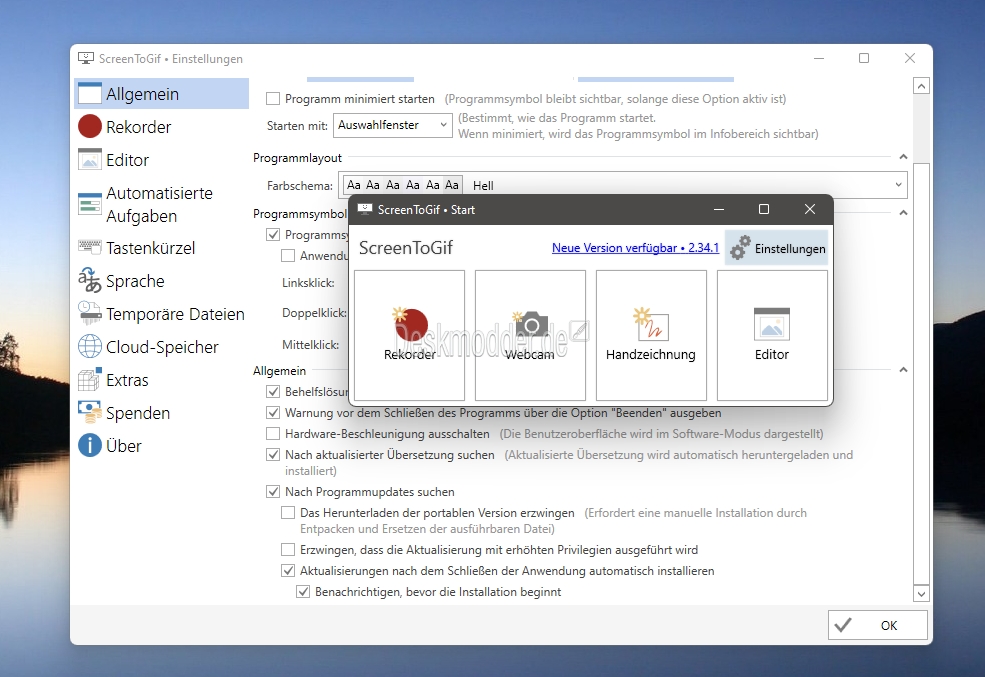Collapse the Programmlayout section chevron
Viewport: 985px width, 677px height.
click(903, 157)
